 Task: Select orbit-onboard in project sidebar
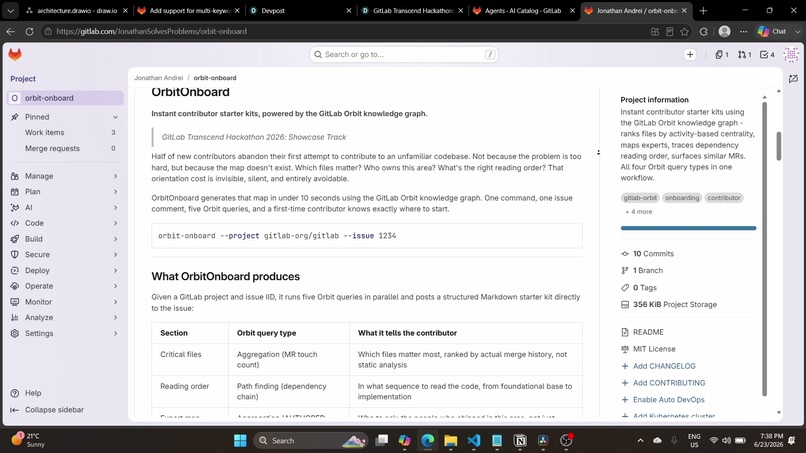(66, 98)
